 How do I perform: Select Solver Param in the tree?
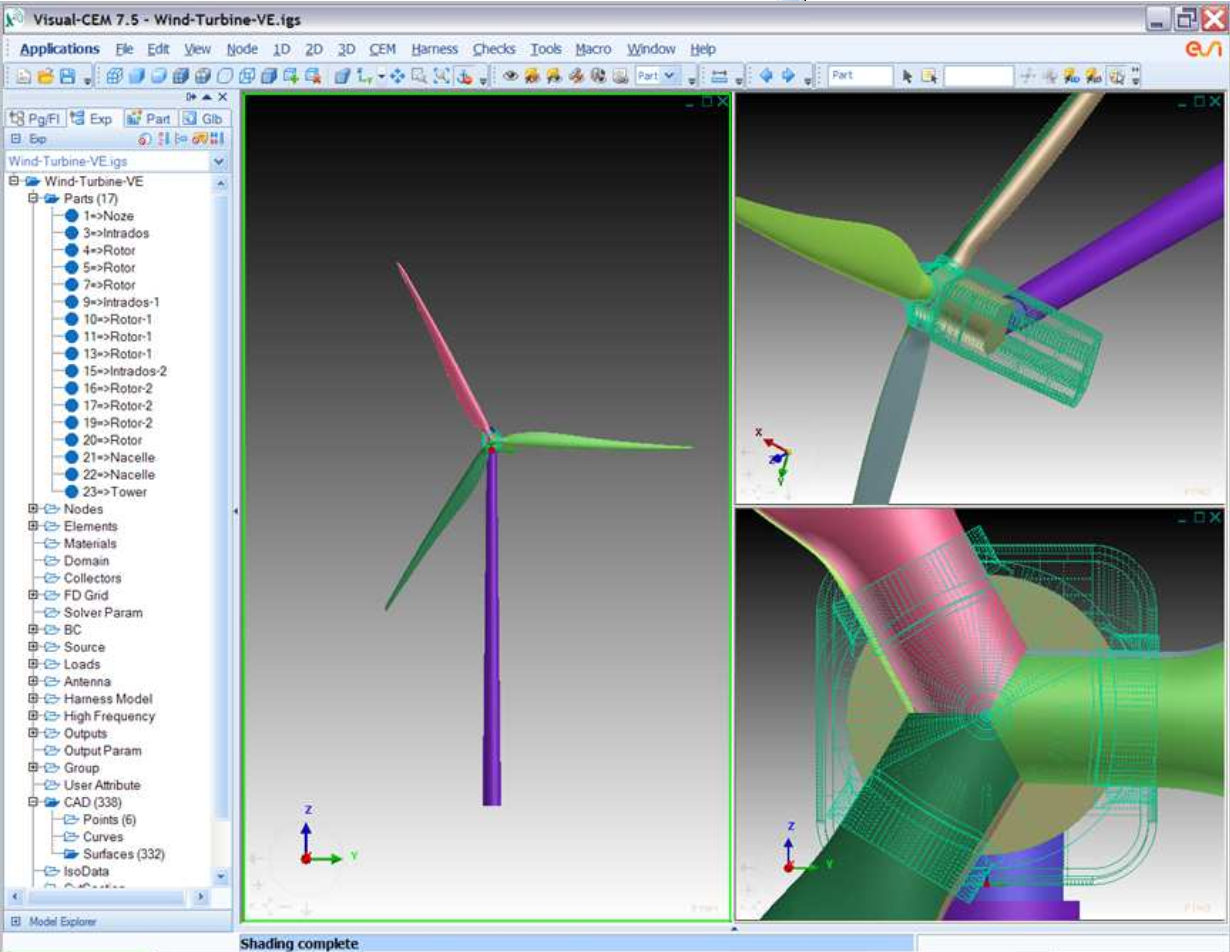(103, 613)
